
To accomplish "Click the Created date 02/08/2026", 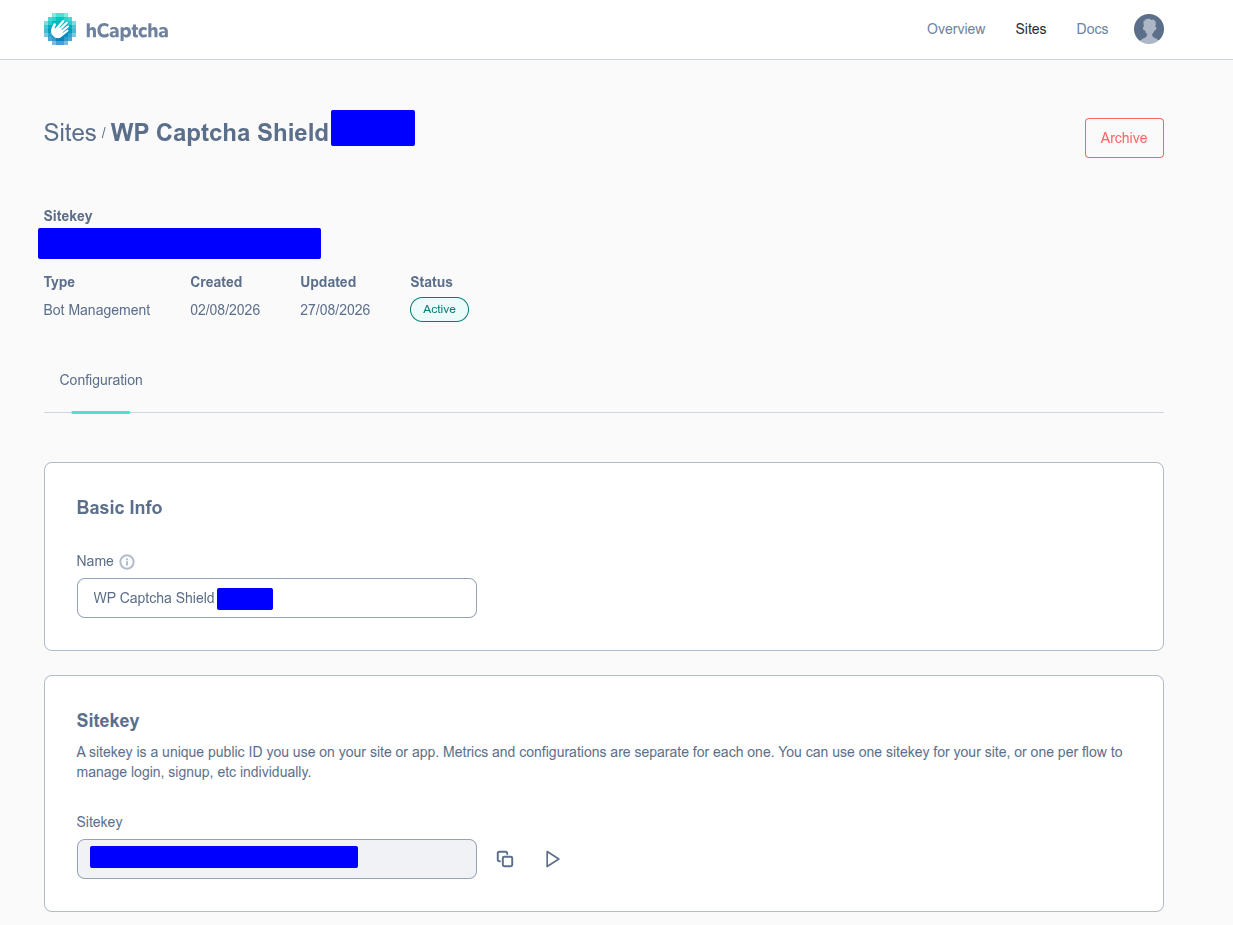I will coord(225,310).
